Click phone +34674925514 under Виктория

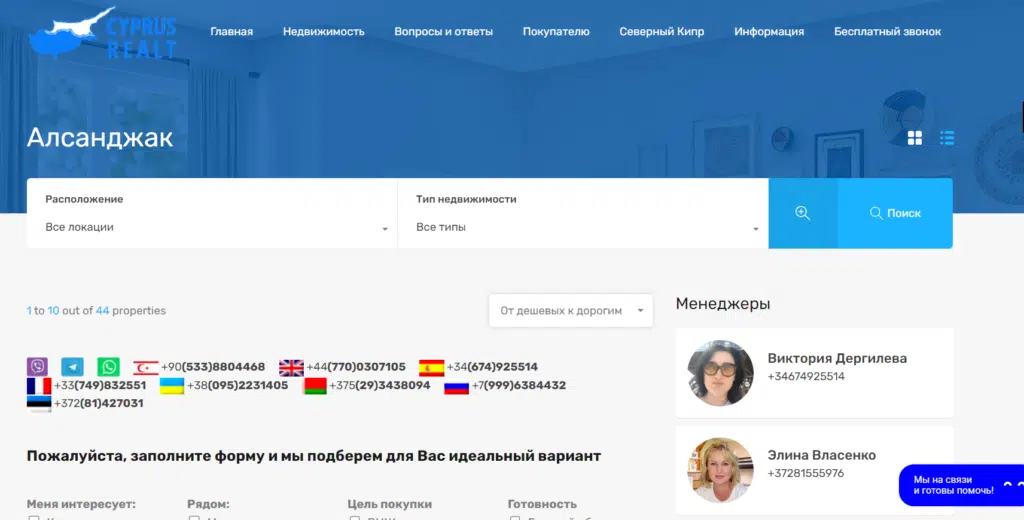coord(806,376)
